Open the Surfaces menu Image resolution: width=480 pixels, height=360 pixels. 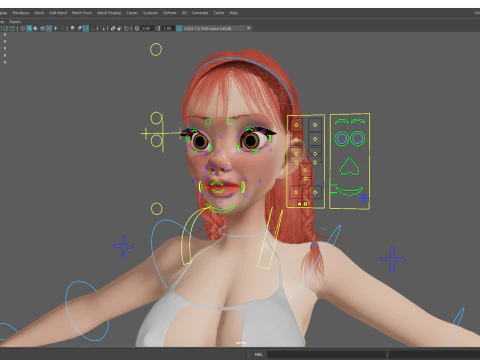(150, 13)
